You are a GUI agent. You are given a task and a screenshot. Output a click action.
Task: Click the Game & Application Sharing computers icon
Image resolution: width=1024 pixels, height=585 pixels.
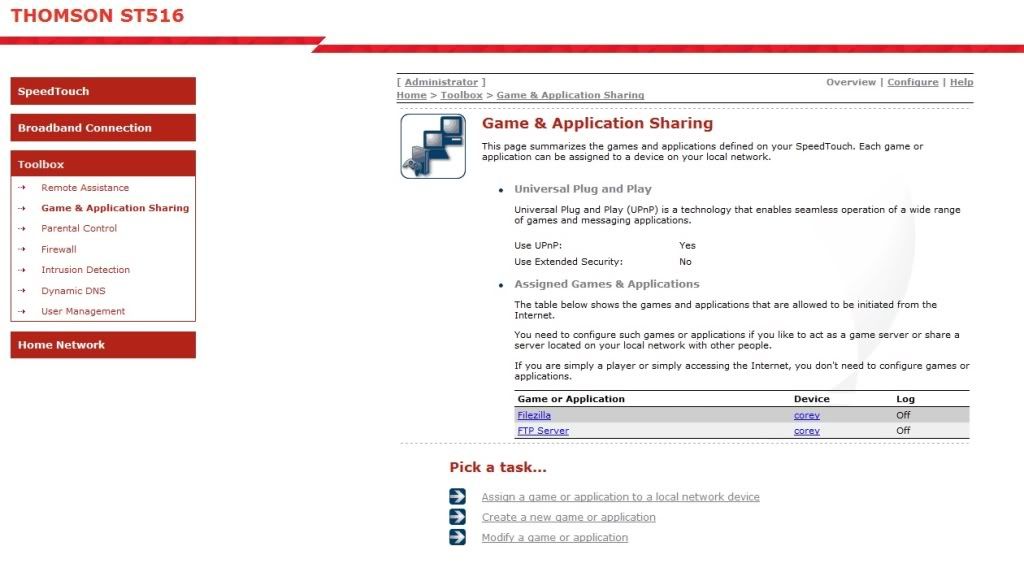point(433,146)
